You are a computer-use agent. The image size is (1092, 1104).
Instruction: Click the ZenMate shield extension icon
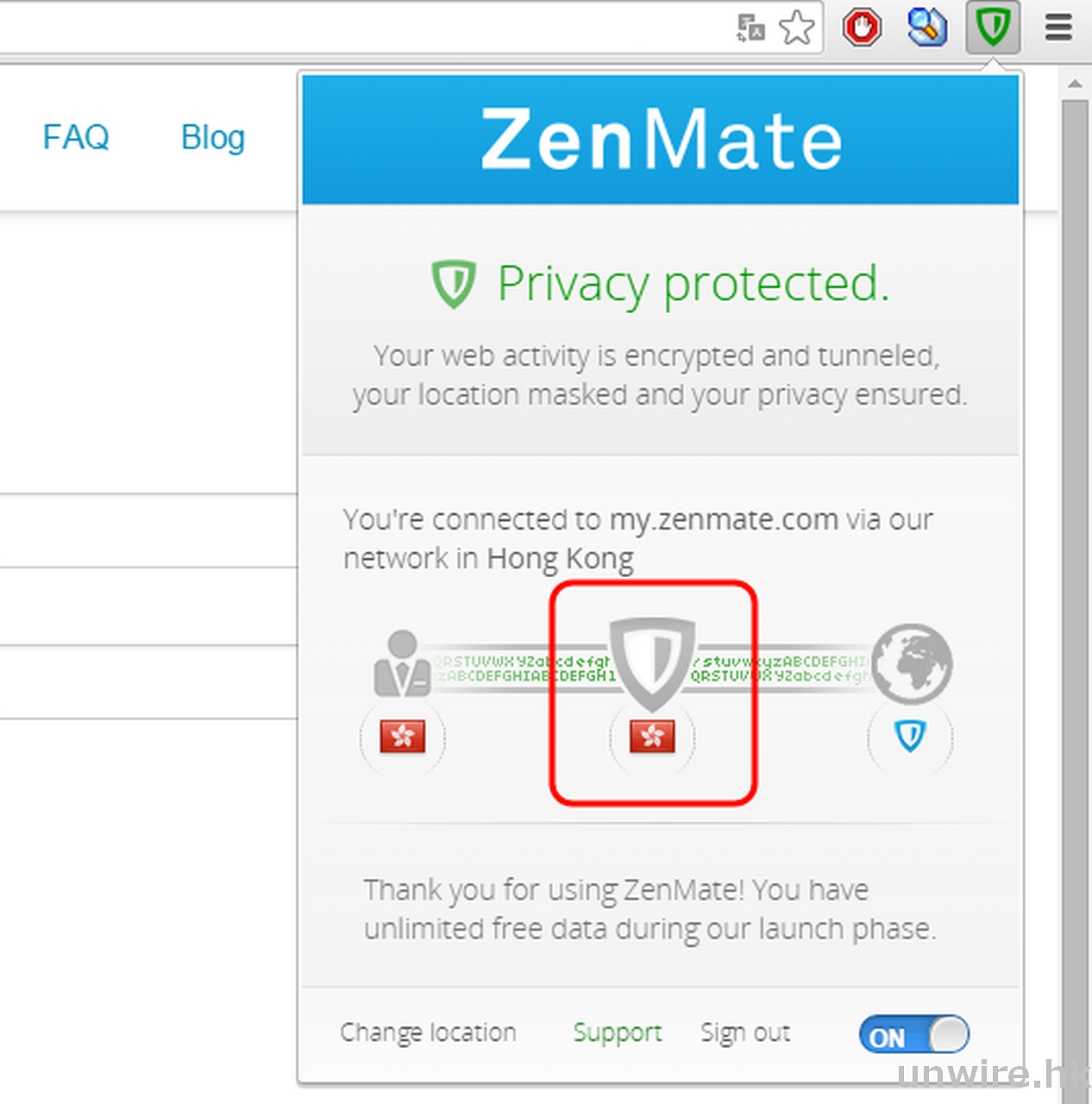tap(993, 28)
